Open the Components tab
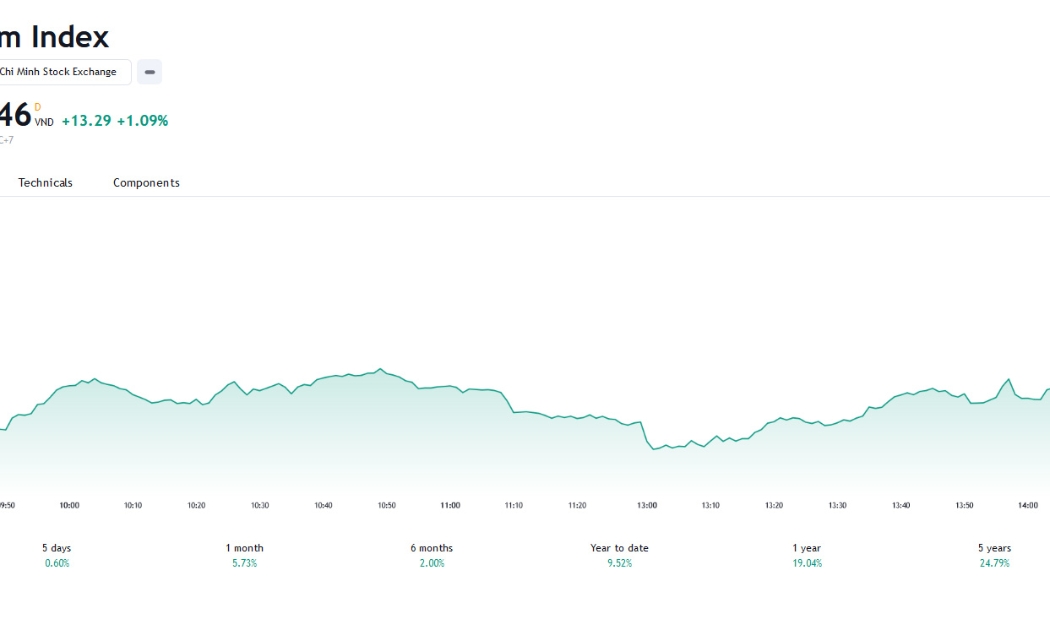This screenshot has width=1050, height=630. [146, 183]
